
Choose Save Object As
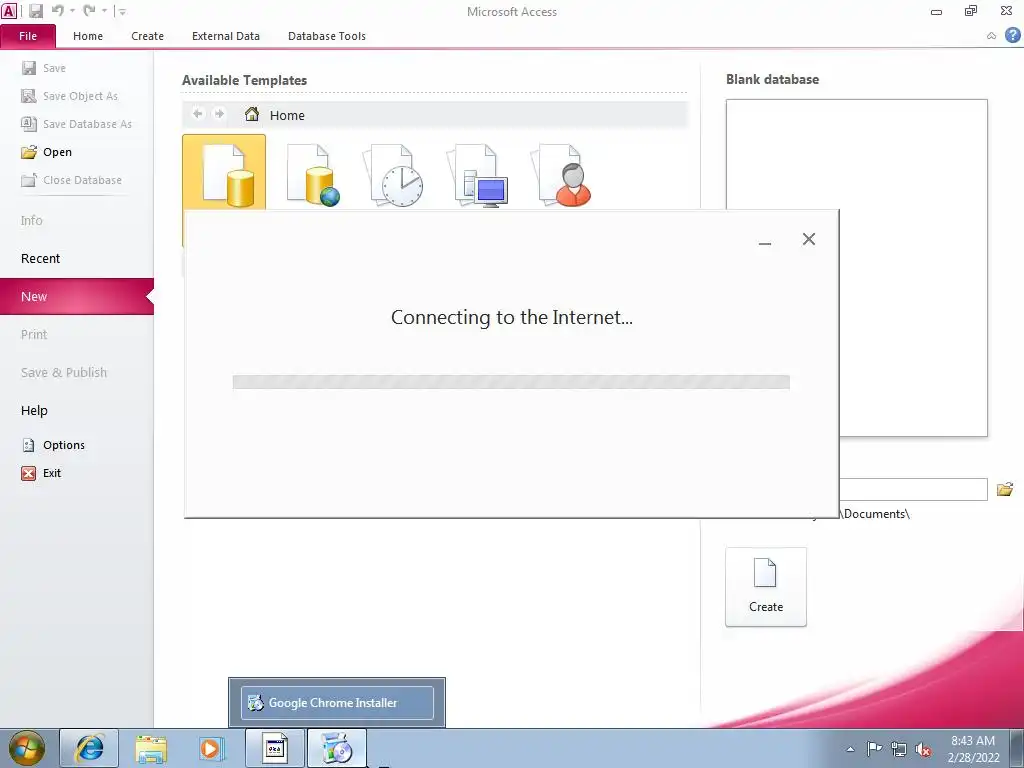click(x=69, y=96)
